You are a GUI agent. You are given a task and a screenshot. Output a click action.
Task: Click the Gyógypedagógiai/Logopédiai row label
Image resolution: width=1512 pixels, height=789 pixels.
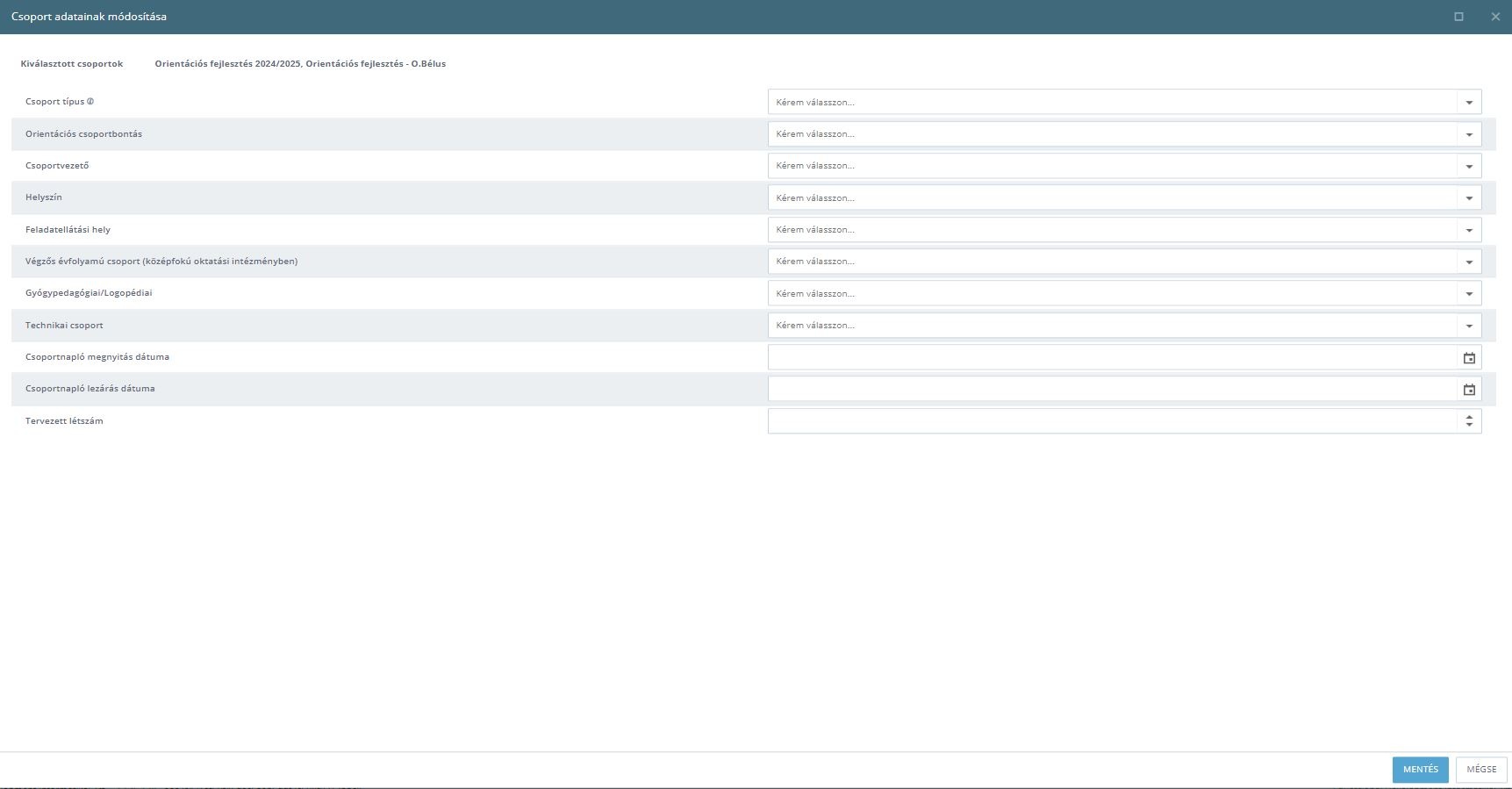tap(89, 293)
